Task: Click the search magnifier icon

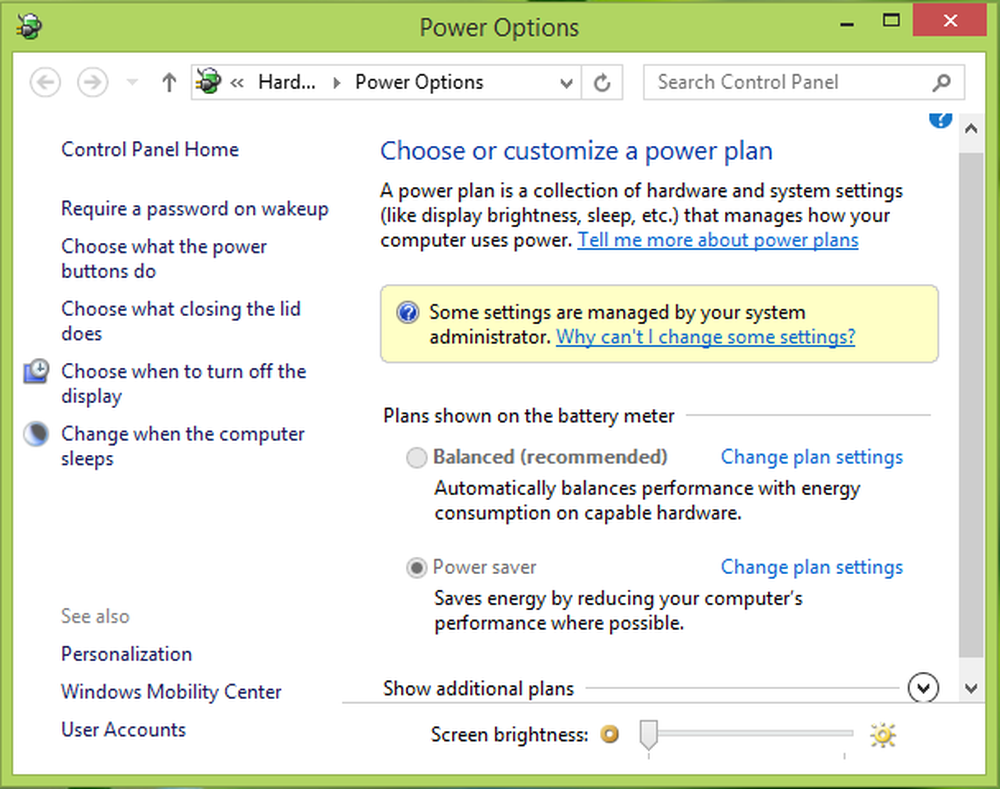Action: pos(941,82)
